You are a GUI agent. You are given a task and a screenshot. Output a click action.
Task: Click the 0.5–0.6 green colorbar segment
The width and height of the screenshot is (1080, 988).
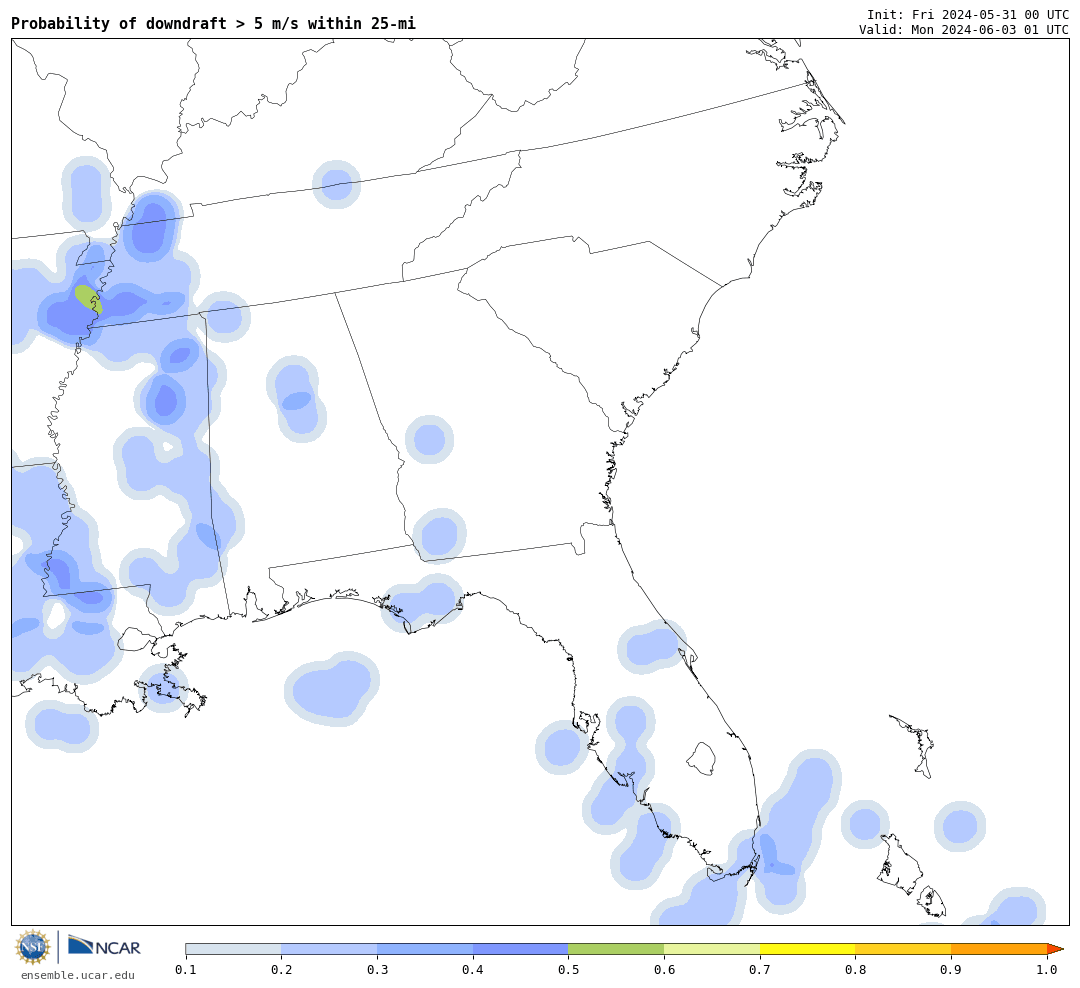pyautogui.click(x=616, y=949)
